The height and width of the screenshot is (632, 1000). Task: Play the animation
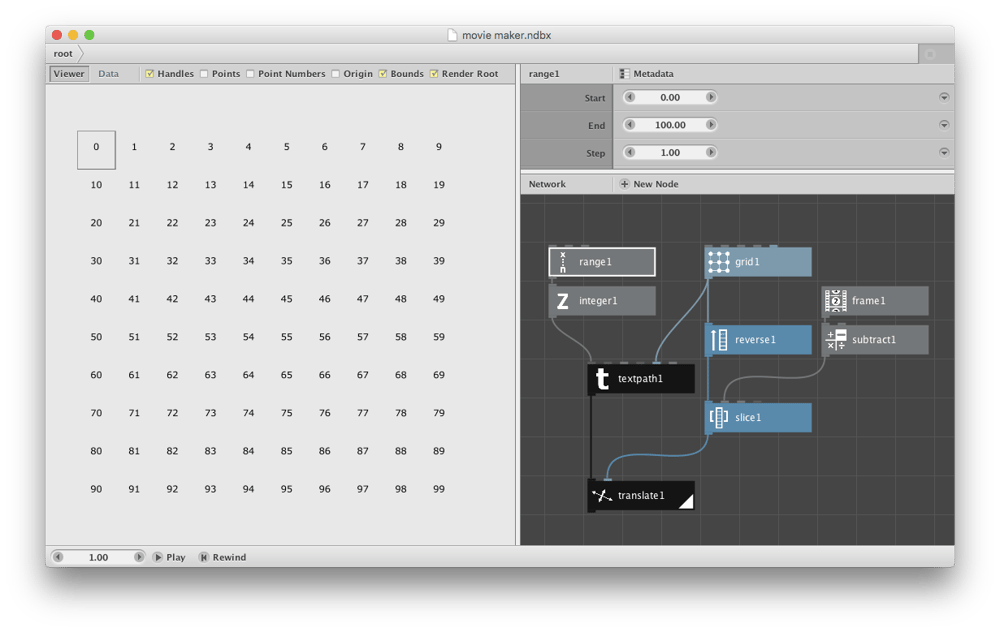click(169, 557)
